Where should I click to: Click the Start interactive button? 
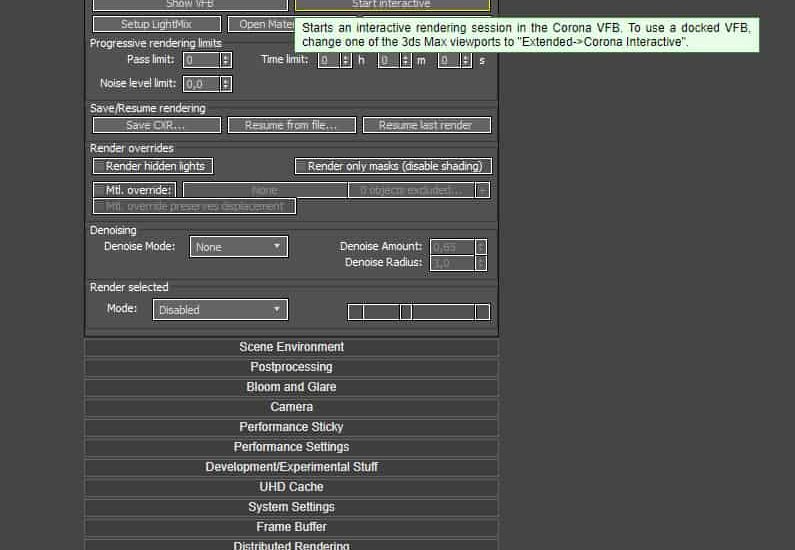(x=392, y=5)
